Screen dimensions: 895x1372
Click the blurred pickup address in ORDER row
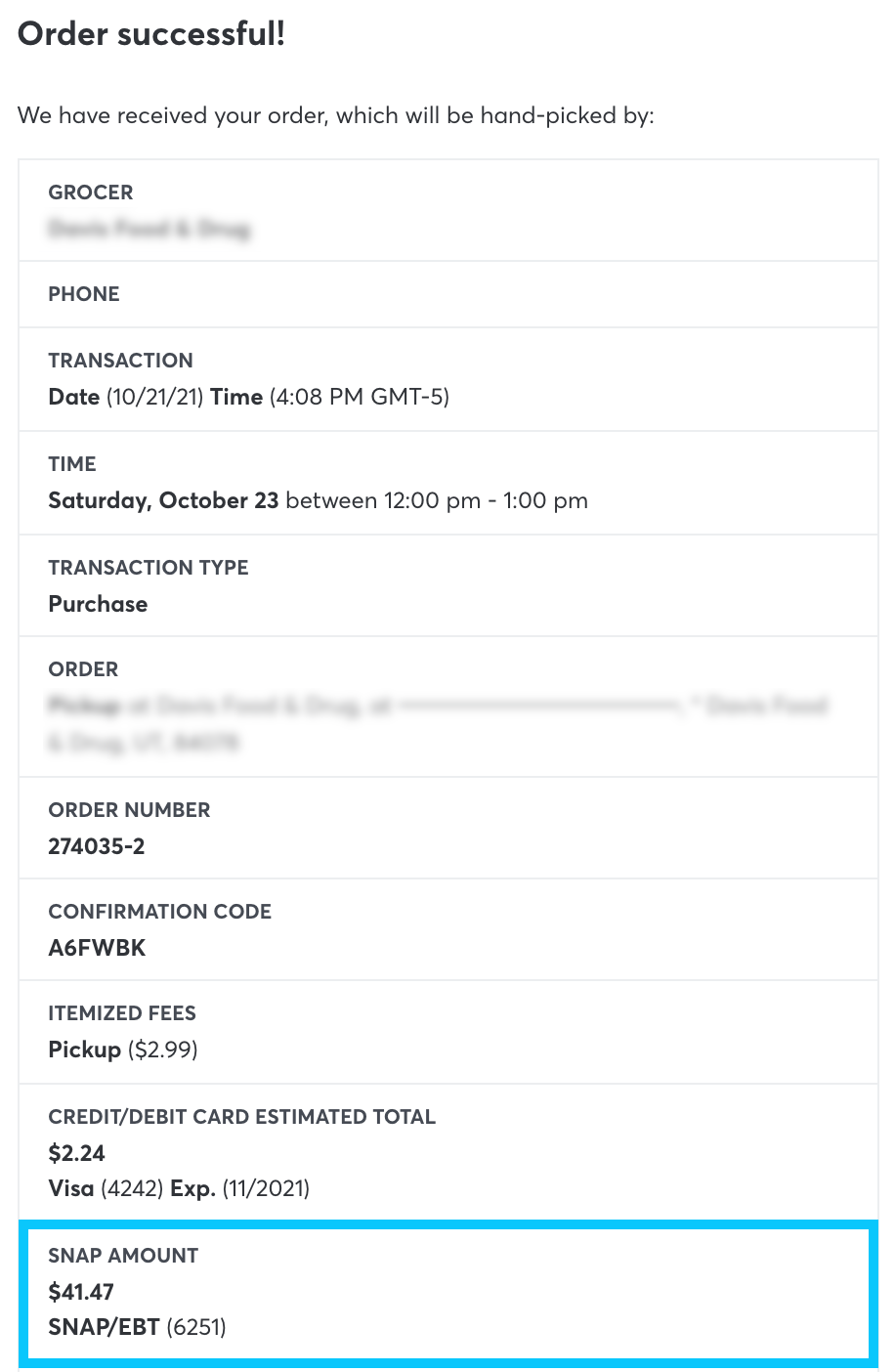tap(438, 723)
